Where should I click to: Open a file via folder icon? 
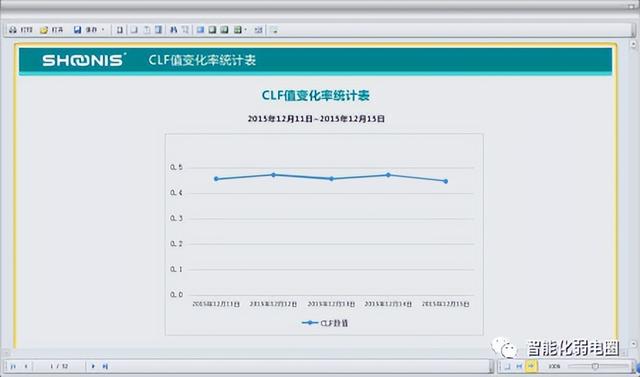click(x=44, y=30)
